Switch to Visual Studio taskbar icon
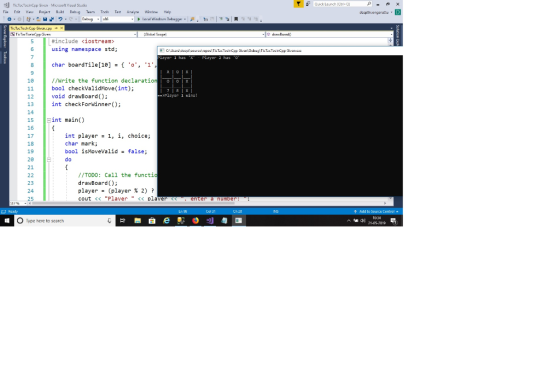560x373 pixels. 210,221
